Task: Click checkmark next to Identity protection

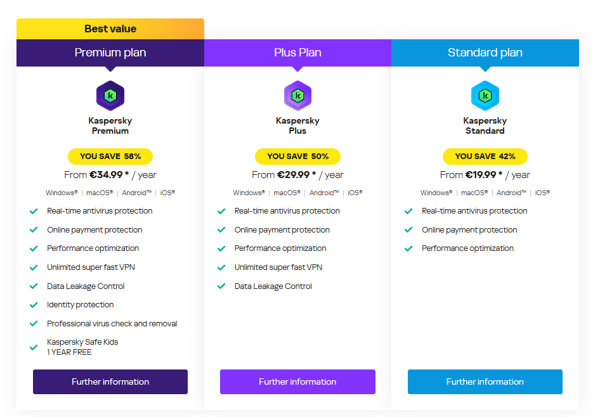Action: (x=34, y=305)
